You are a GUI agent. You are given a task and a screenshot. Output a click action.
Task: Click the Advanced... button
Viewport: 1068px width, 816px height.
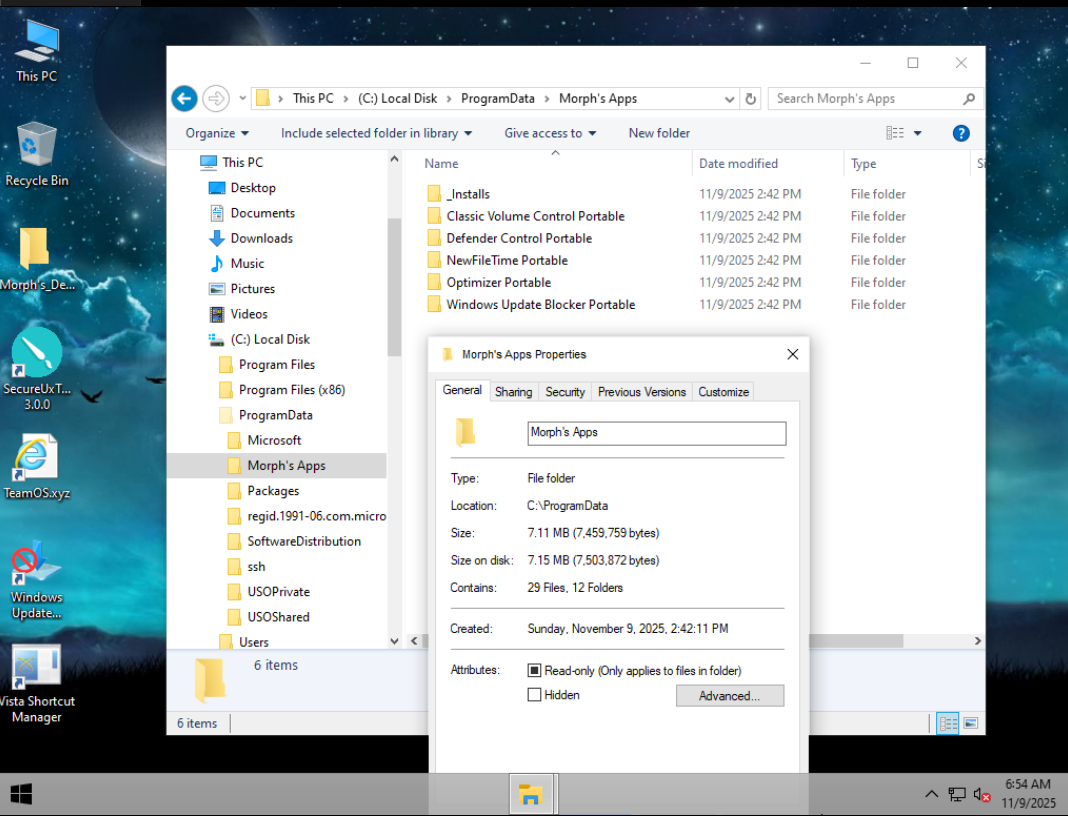click(729, 696)
